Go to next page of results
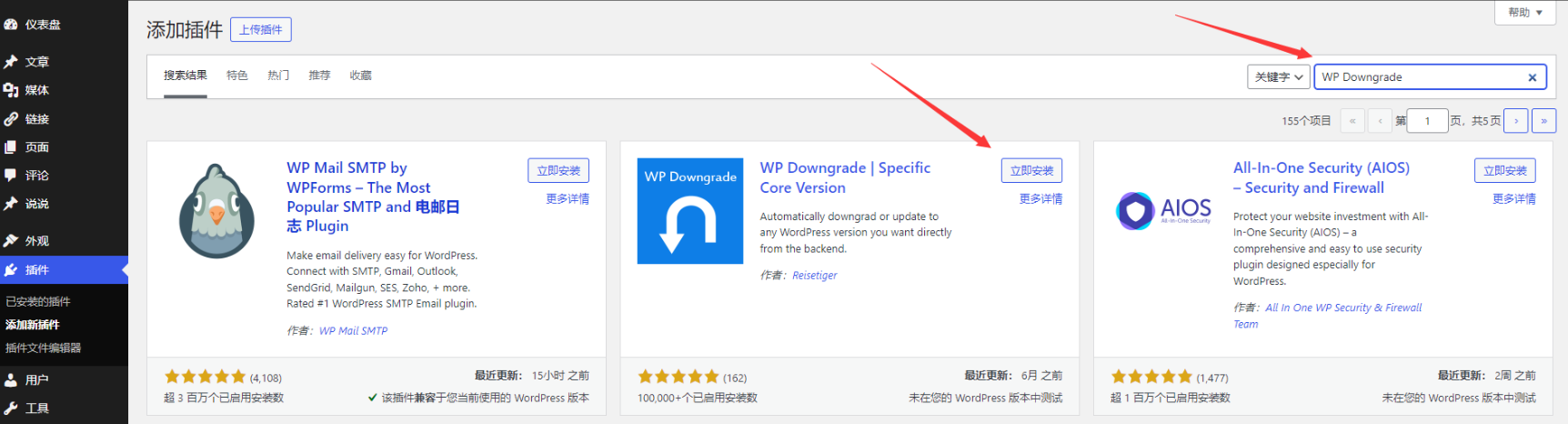The width and height of the screenshot is (1568, 424). click(1516, 121)
